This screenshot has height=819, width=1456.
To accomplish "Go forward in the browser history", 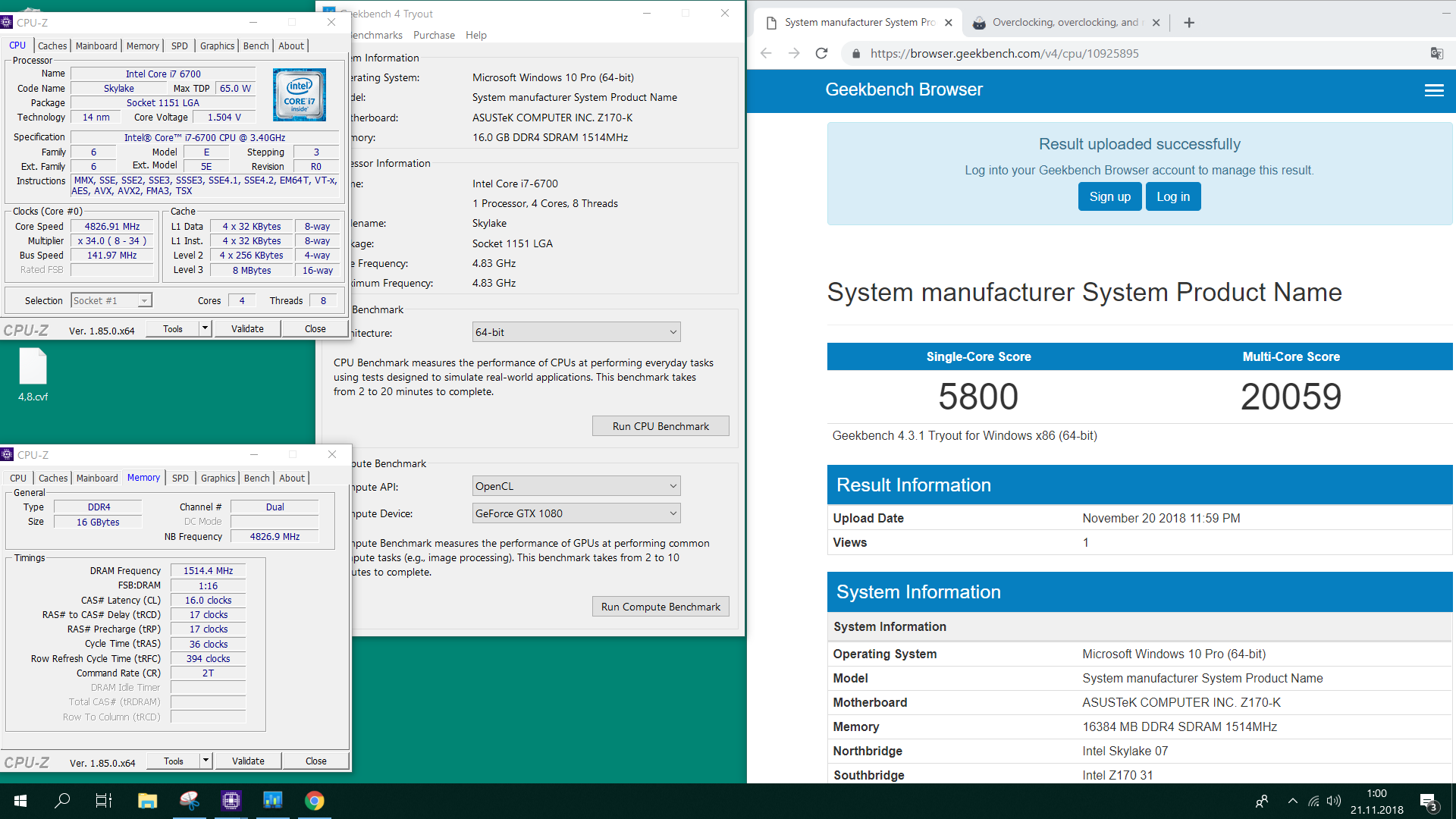I will 794,53.
